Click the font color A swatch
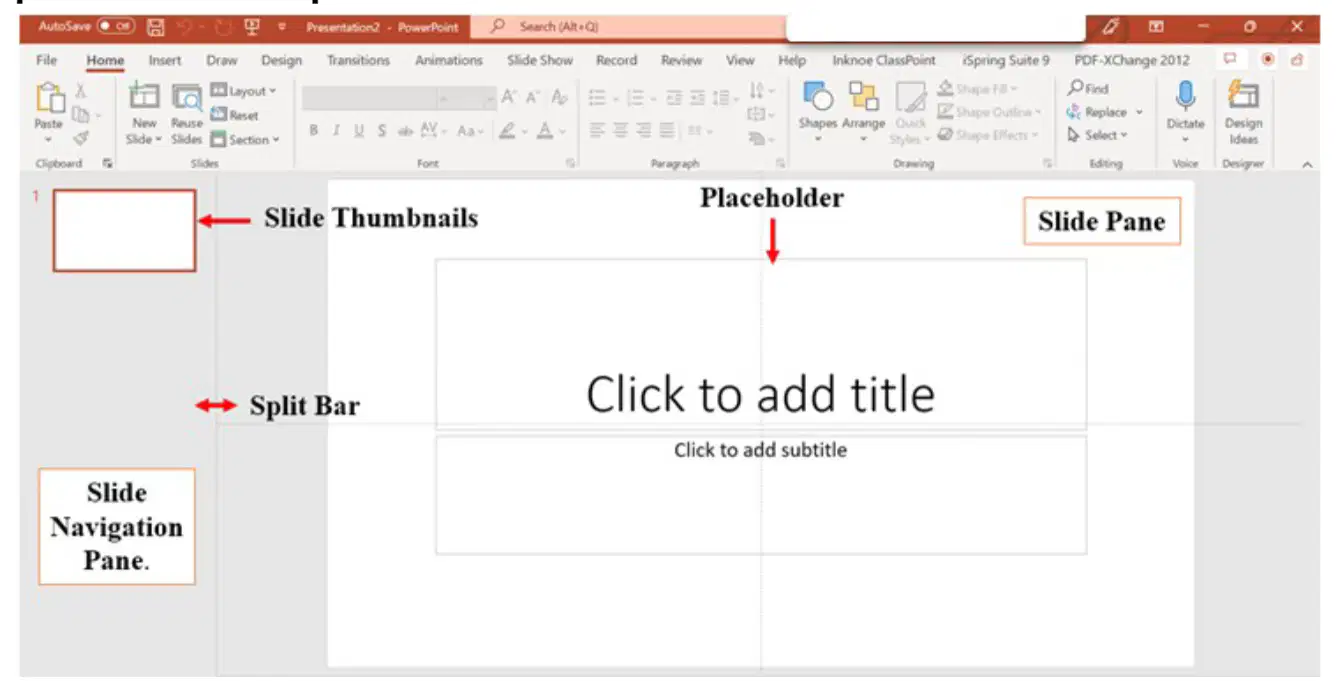This screenshot has height=698, width=1336. (545, 131)
